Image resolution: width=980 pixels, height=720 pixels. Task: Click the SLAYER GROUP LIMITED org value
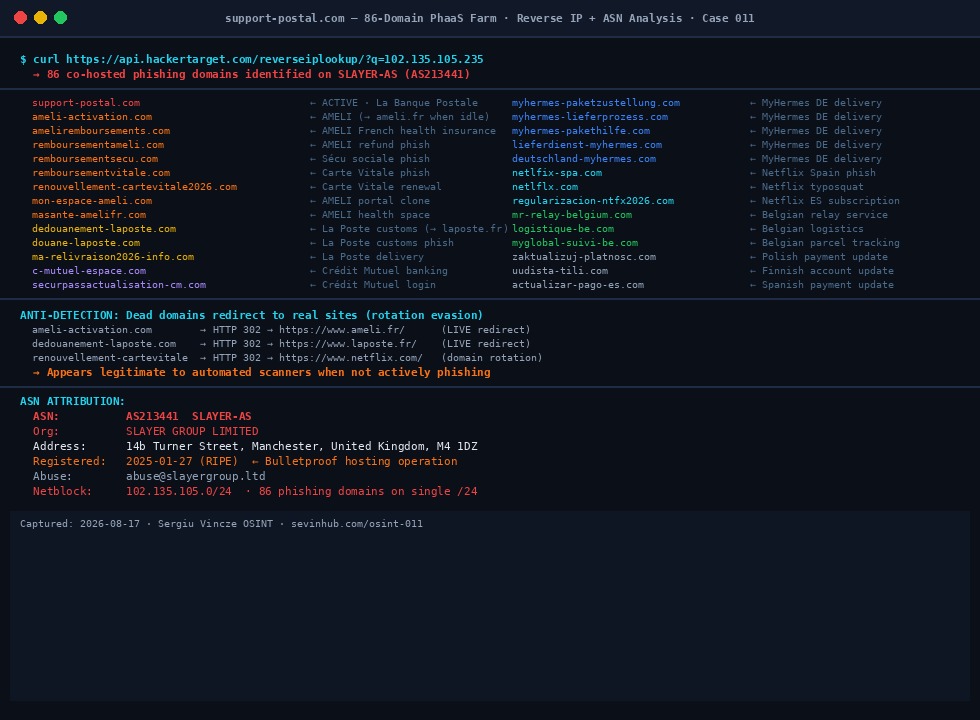click(x=192, y=431)
